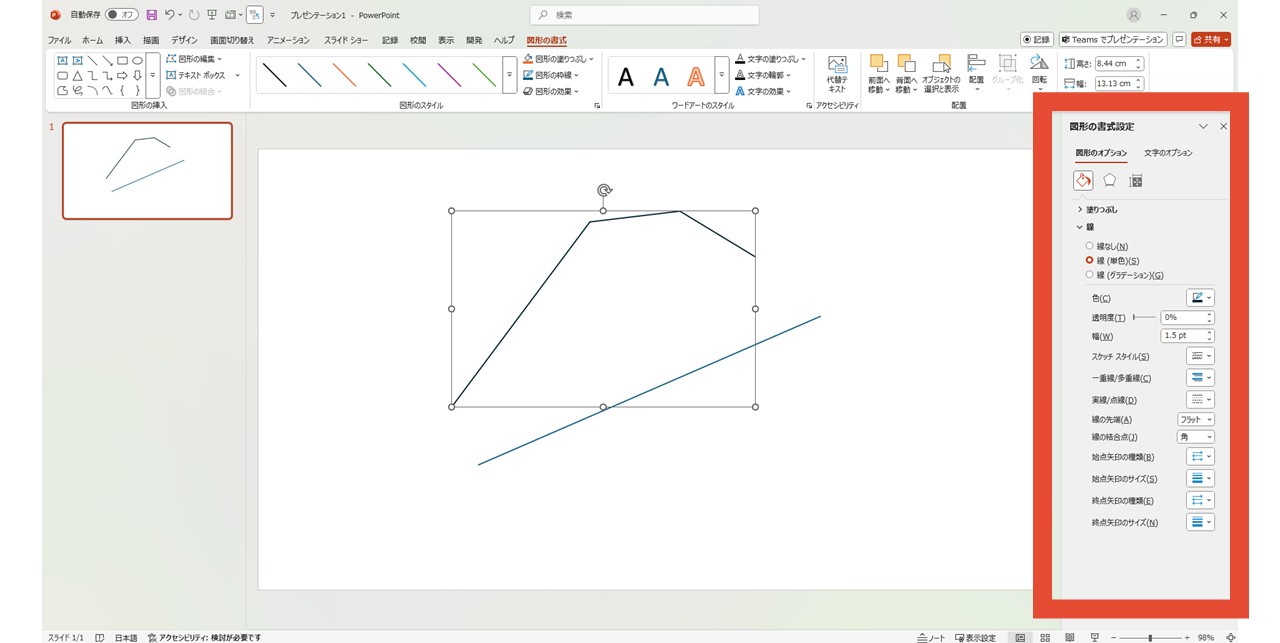Image resolution: width=1280 pixels, height=643 pixels.
Task: Open the 線の先端 dropdown
Action: 1195,420
